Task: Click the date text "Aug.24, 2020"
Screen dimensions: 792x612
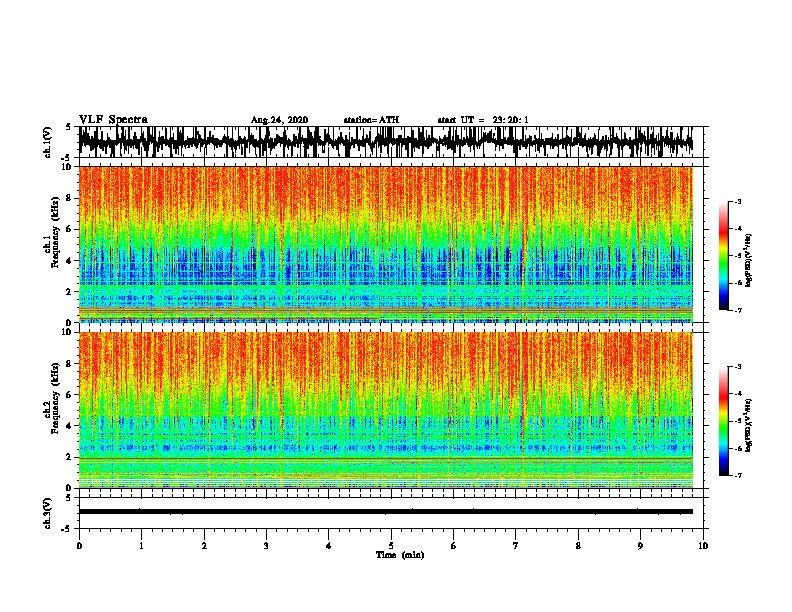Action: click(x=279, y=120)
